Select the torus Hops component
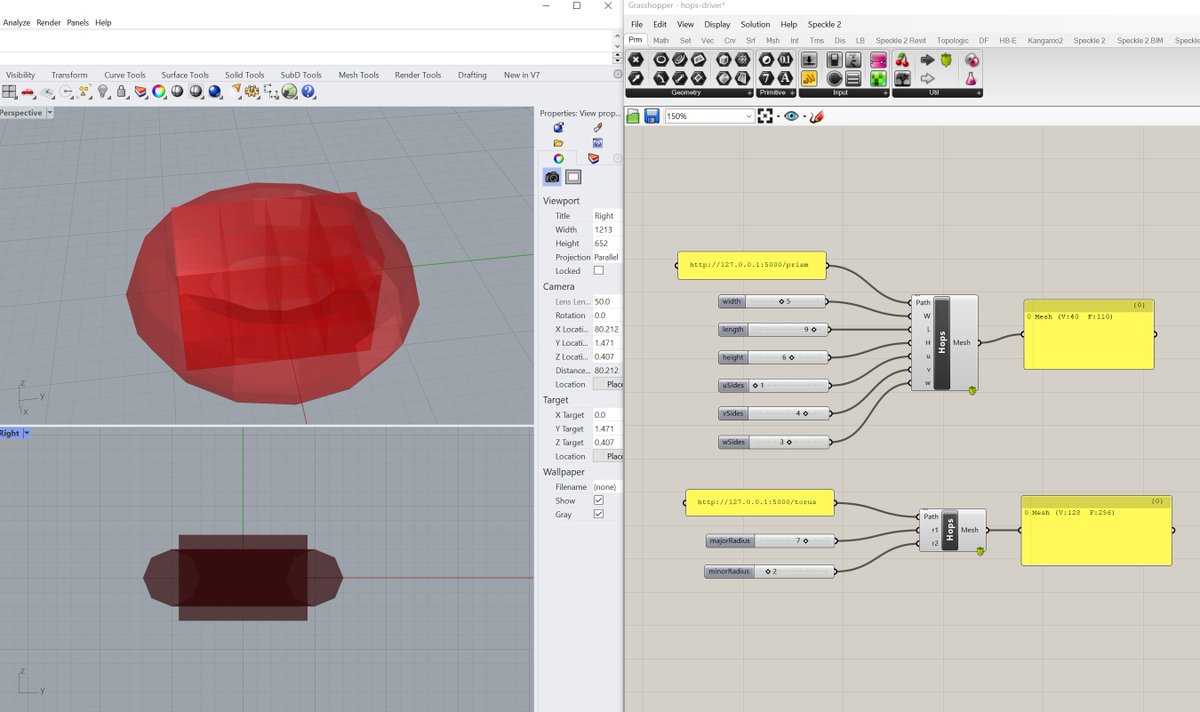Image resolution: width=1200 pixels, height=712 pixels. pos(952,530)
